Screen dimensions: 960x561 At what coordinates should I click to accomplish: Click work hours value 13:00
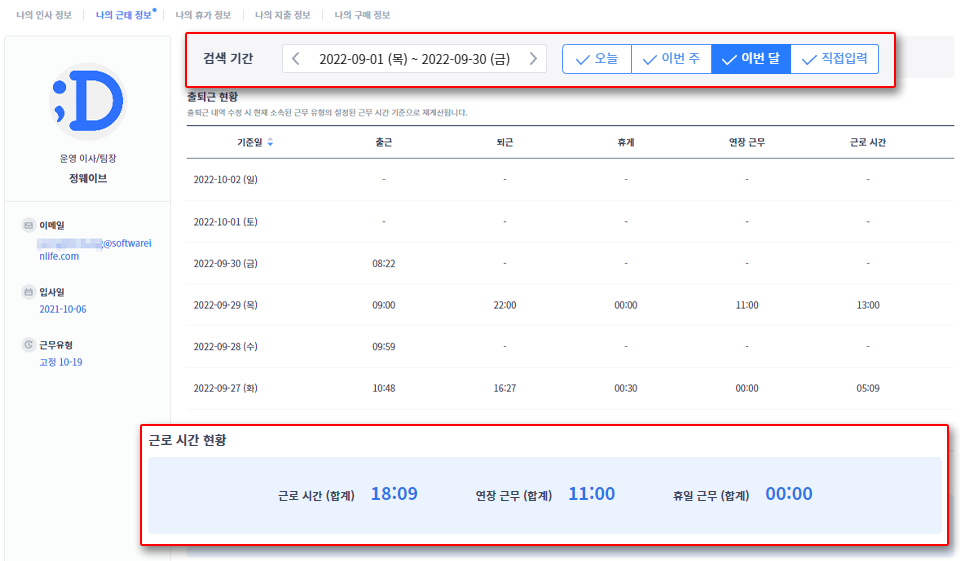(868, 305)
